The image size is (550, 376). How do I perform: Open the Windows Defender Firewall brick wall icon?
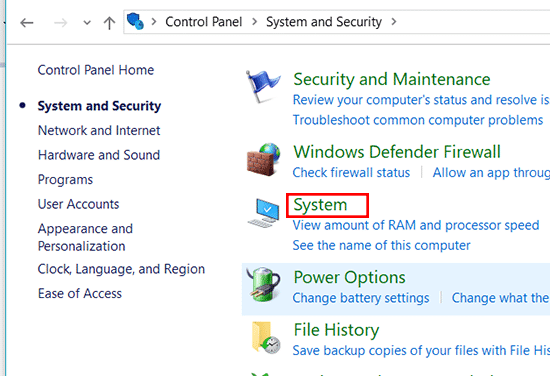263,159
